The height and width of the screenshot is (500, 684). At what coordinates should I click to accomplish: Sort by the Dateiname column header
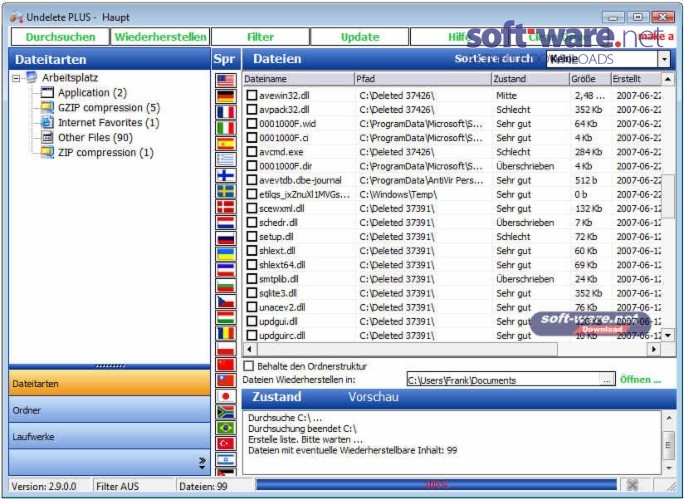pos(298,79)
